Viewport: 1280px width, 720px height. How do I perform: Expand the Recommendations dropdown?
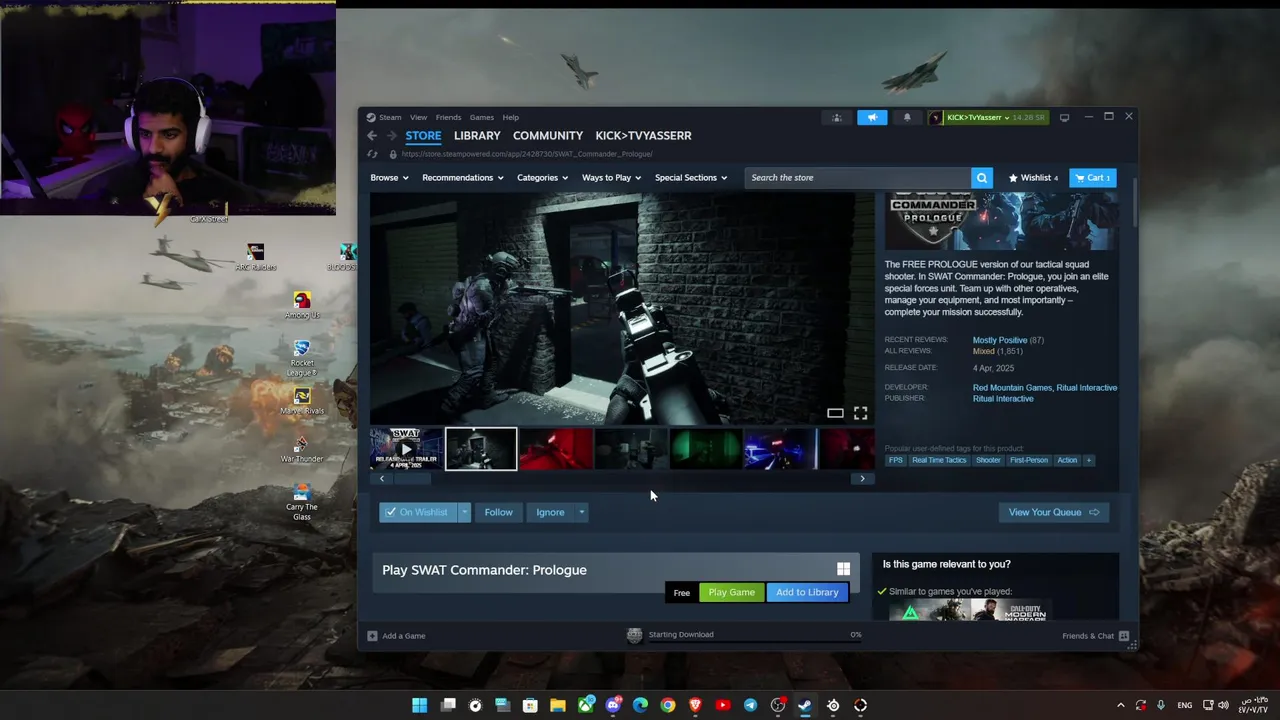click(x=463, y=178)
